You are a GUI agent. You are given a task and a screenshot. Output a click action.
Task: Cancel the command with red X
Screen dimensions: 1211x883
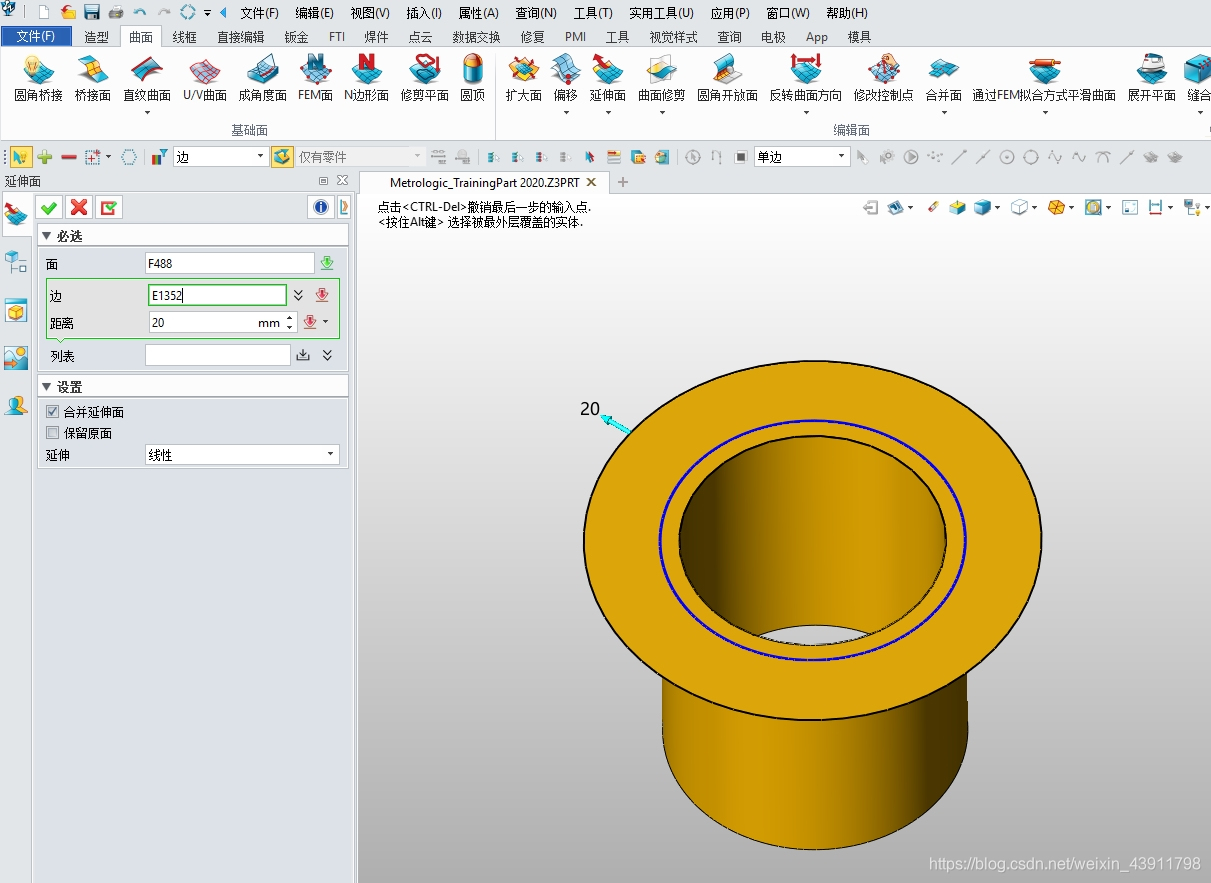click(x=79, y=207)
